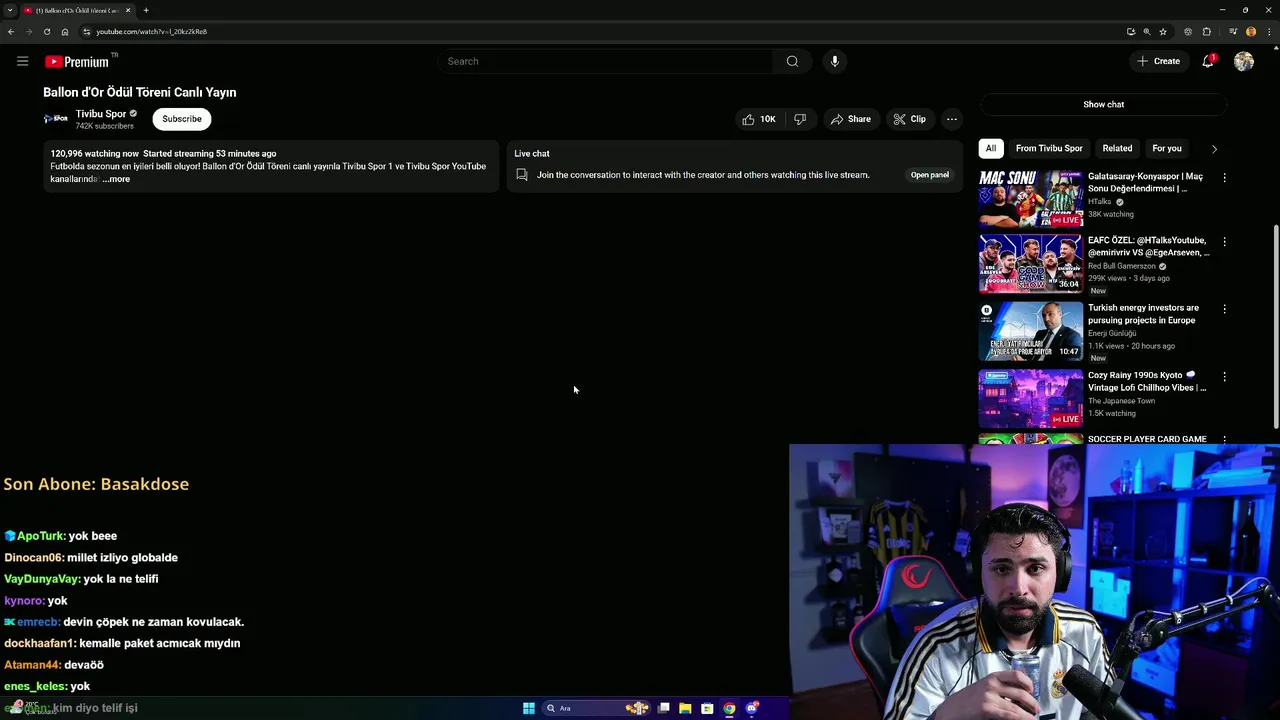
Task: Open File Explorer from the taskbar
Action: click(685, 708)
